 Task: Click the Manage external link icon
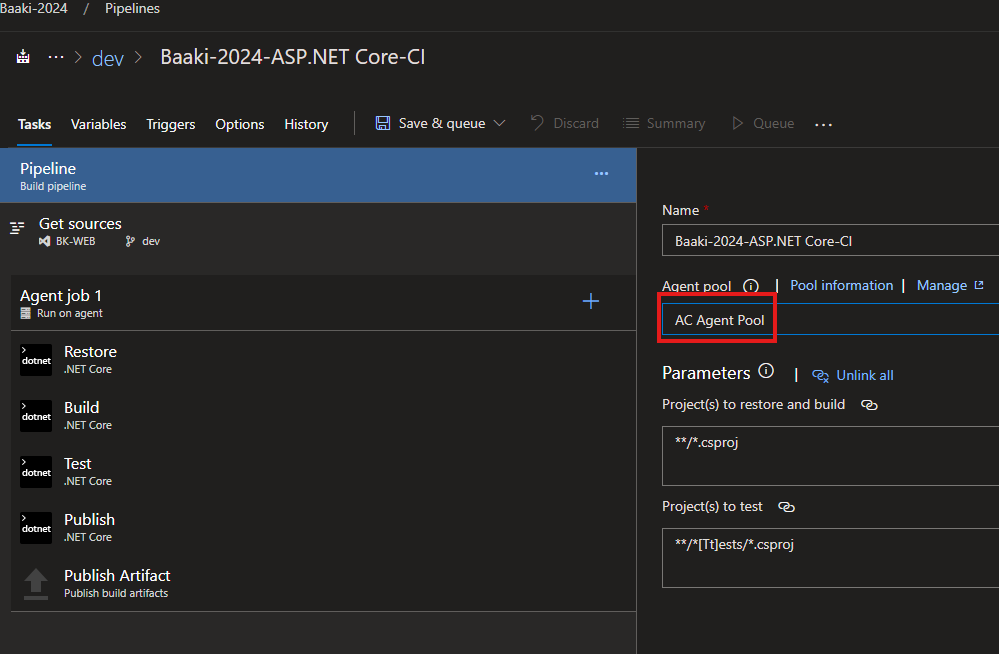979,285
